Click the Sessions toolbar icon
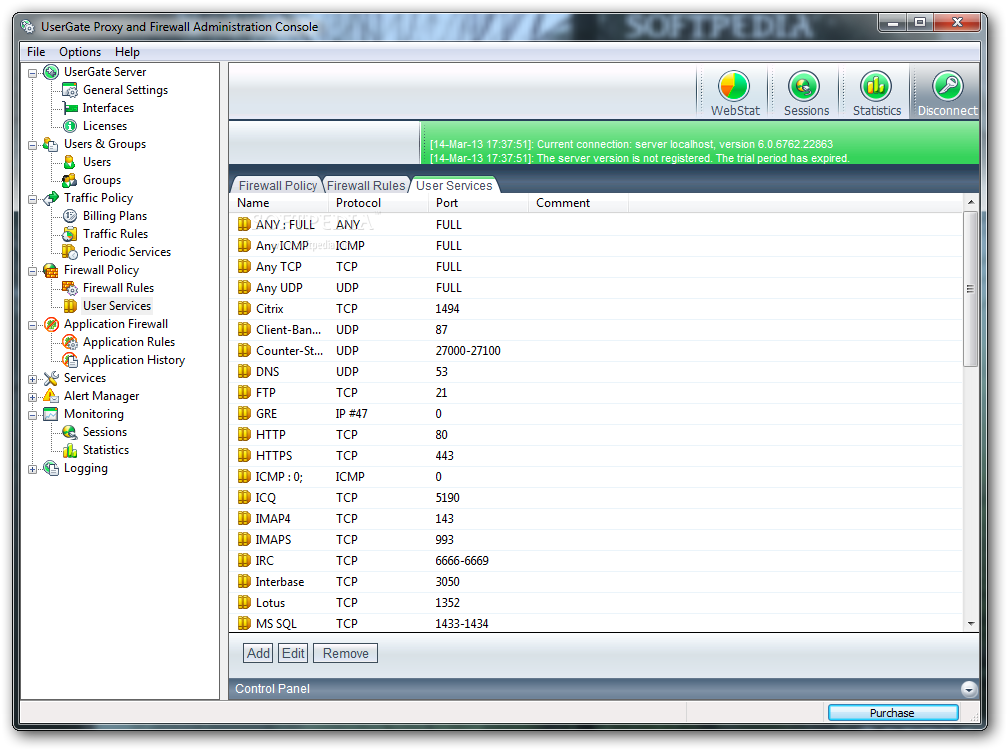Screen dimensions: 1008x751 point(804,86)
